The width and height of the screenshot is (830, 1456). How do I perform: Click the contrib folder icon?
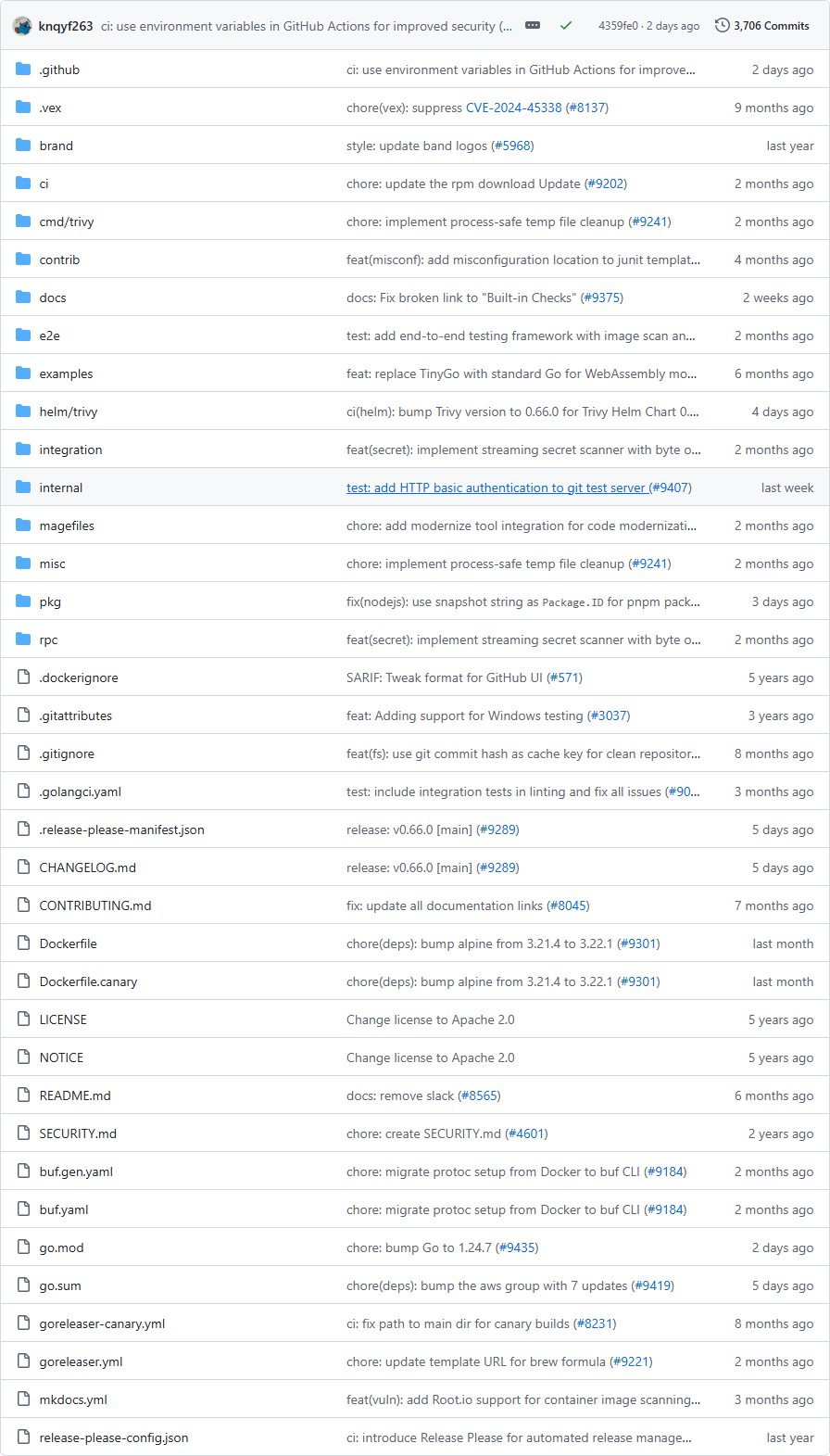[23, 260]
